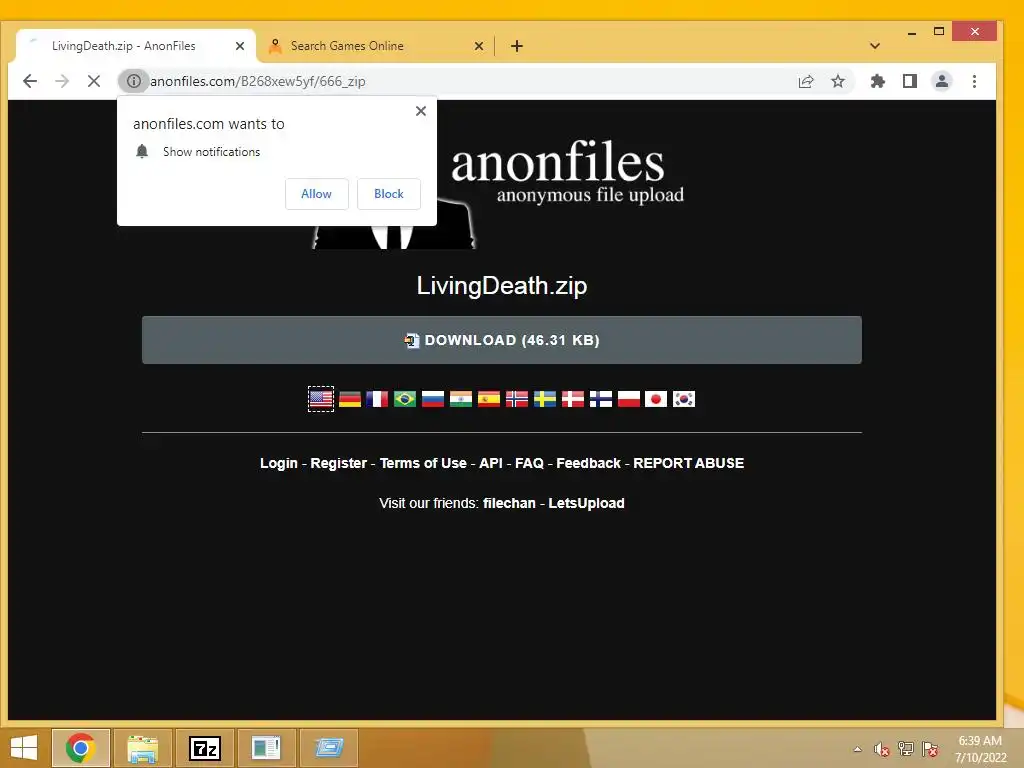Open the Login link
This screenshot has width=1024, height=768.
(x=279, y=463)
